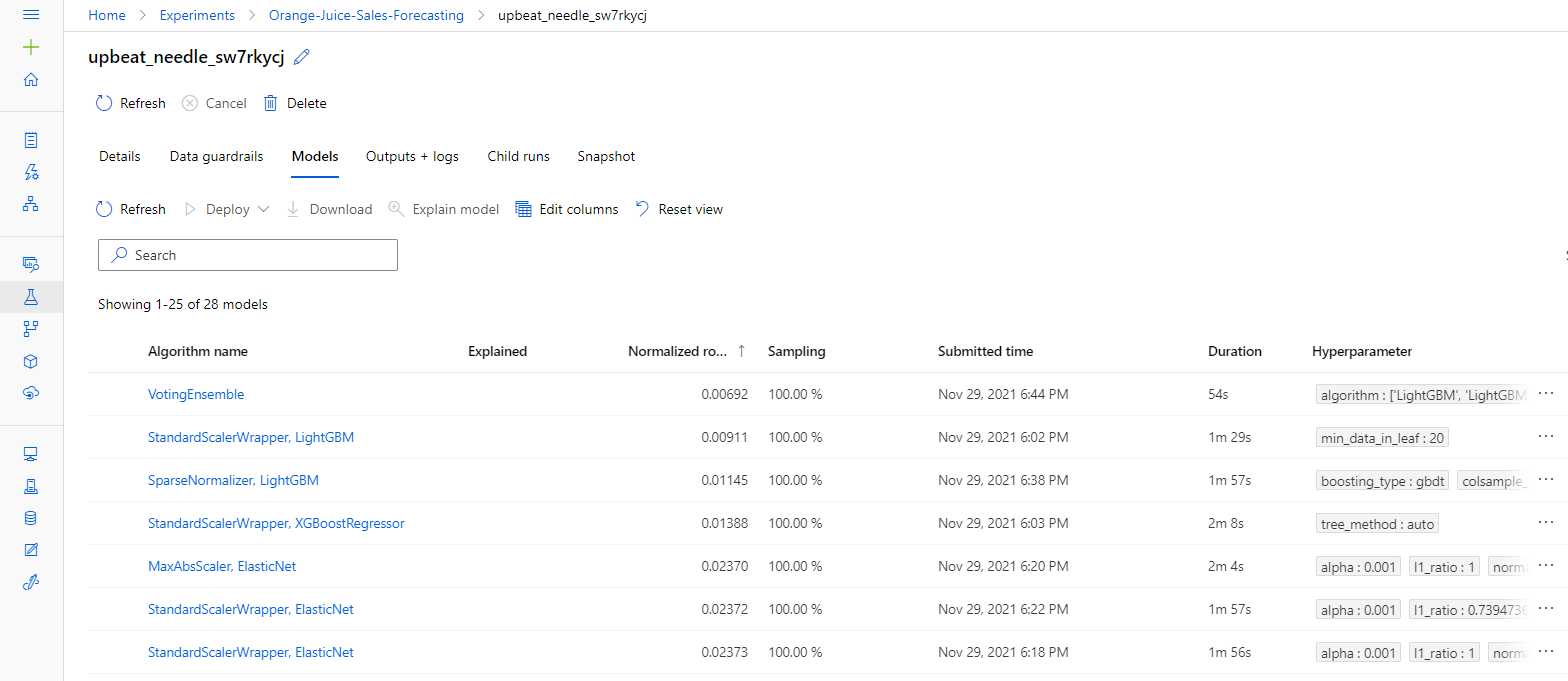1568x681 pixels.
Task: Click the Delete trash can button
Action: (x=295, y=103)
